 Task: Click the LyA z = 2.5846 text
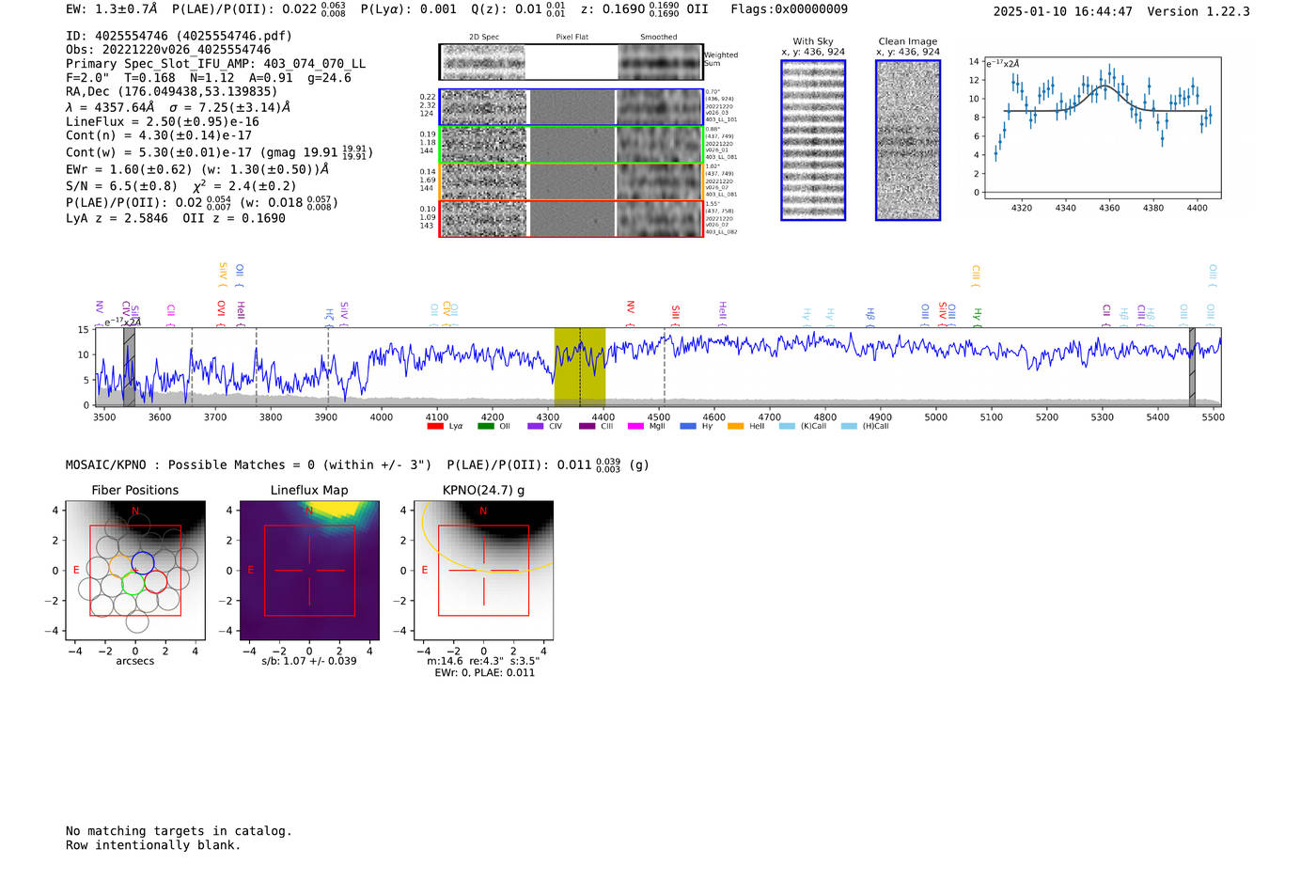(x=117, y=218)
